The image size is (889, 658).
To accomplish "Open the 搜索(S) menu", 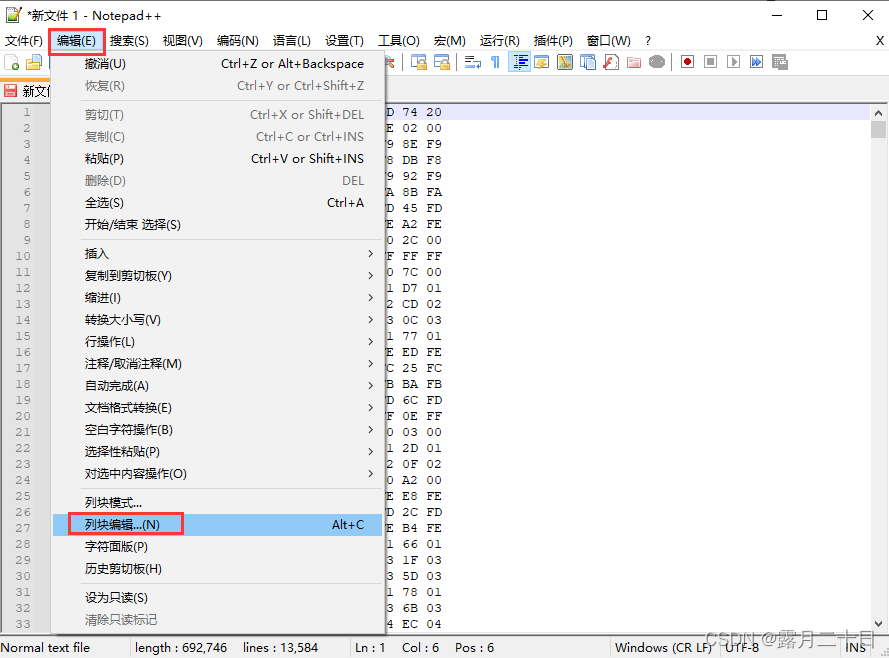I will point(129,41).
